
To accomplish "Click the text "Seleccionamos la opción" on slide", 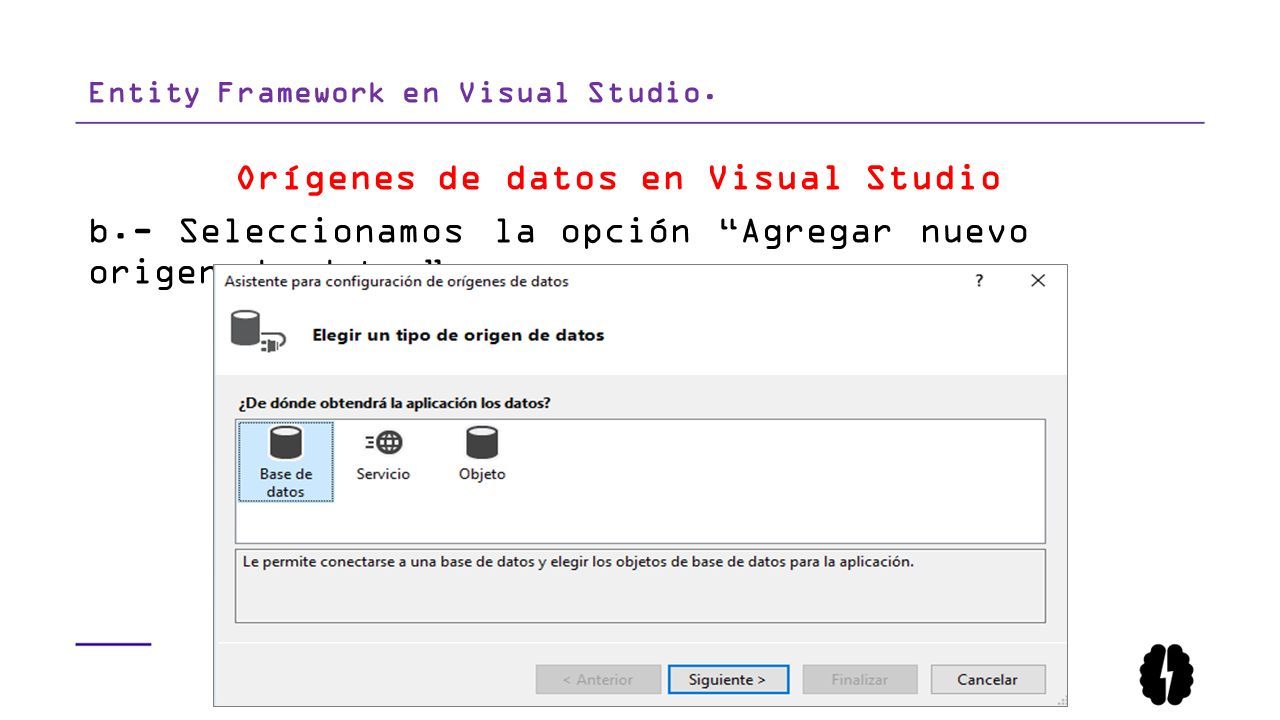I will tap(427, 232).
